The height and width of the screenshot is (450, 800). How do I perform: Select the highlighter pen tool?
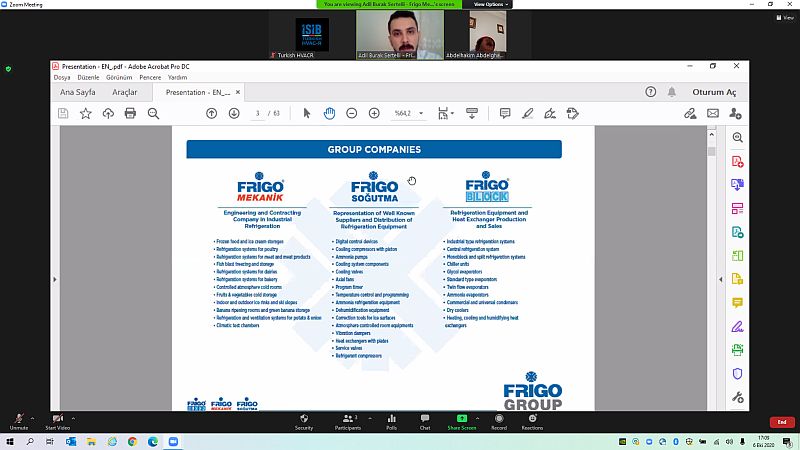tap(528, 113)
